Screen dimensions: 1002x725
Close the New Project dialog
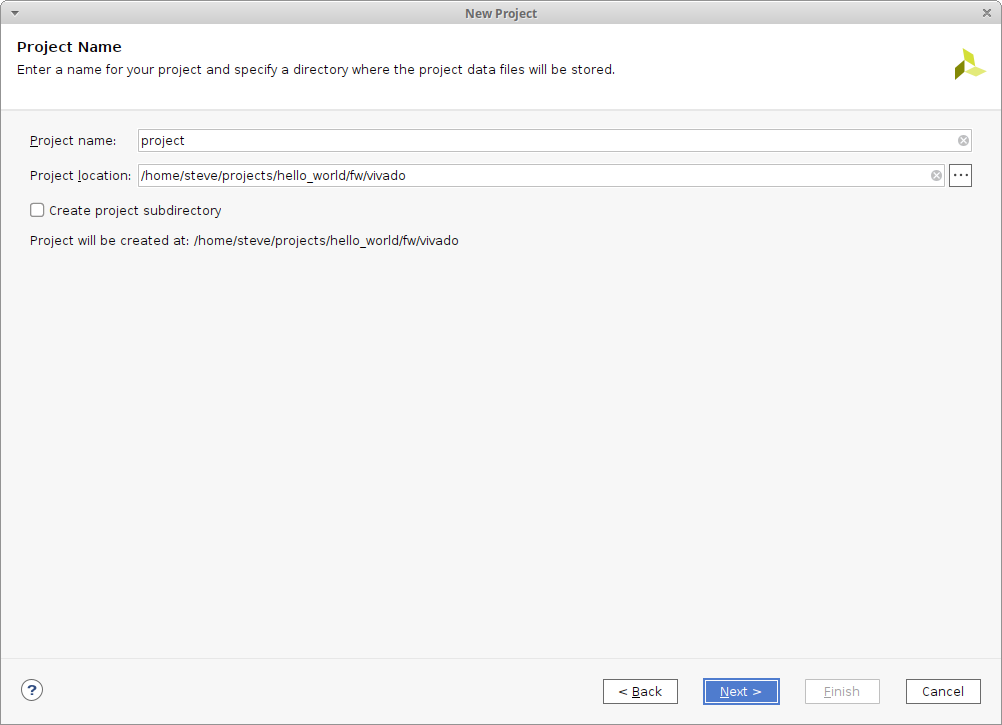987,13
